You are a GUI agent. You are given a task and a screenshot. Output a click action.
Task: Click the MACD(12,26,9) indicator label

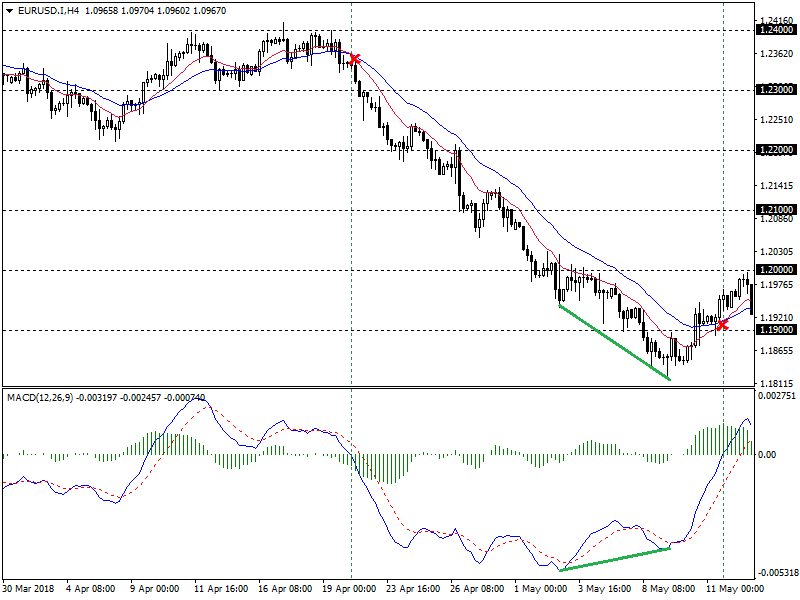(x=40, y=397)
